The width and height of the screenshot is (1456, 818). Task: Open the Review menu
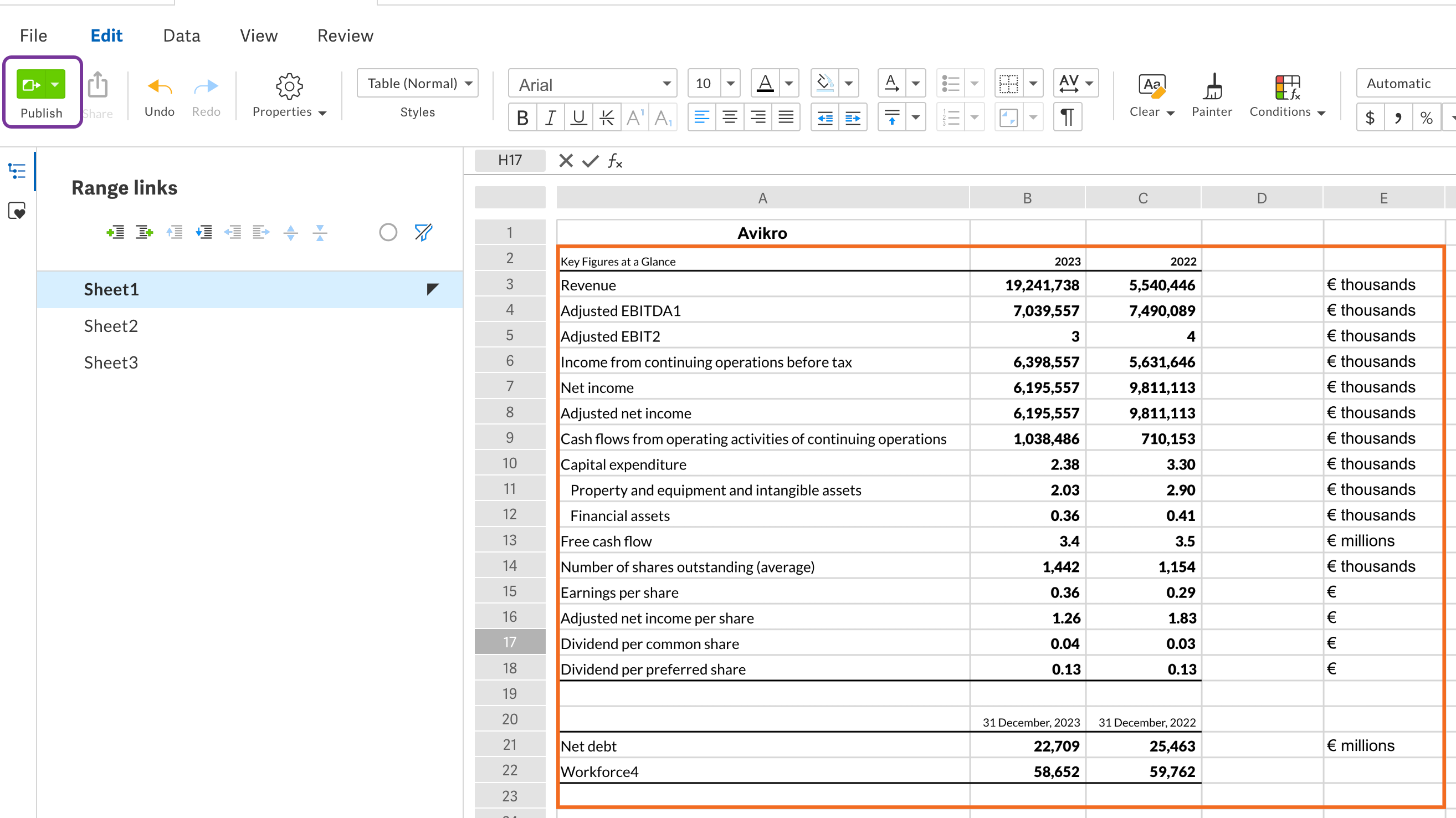point(345,35)
